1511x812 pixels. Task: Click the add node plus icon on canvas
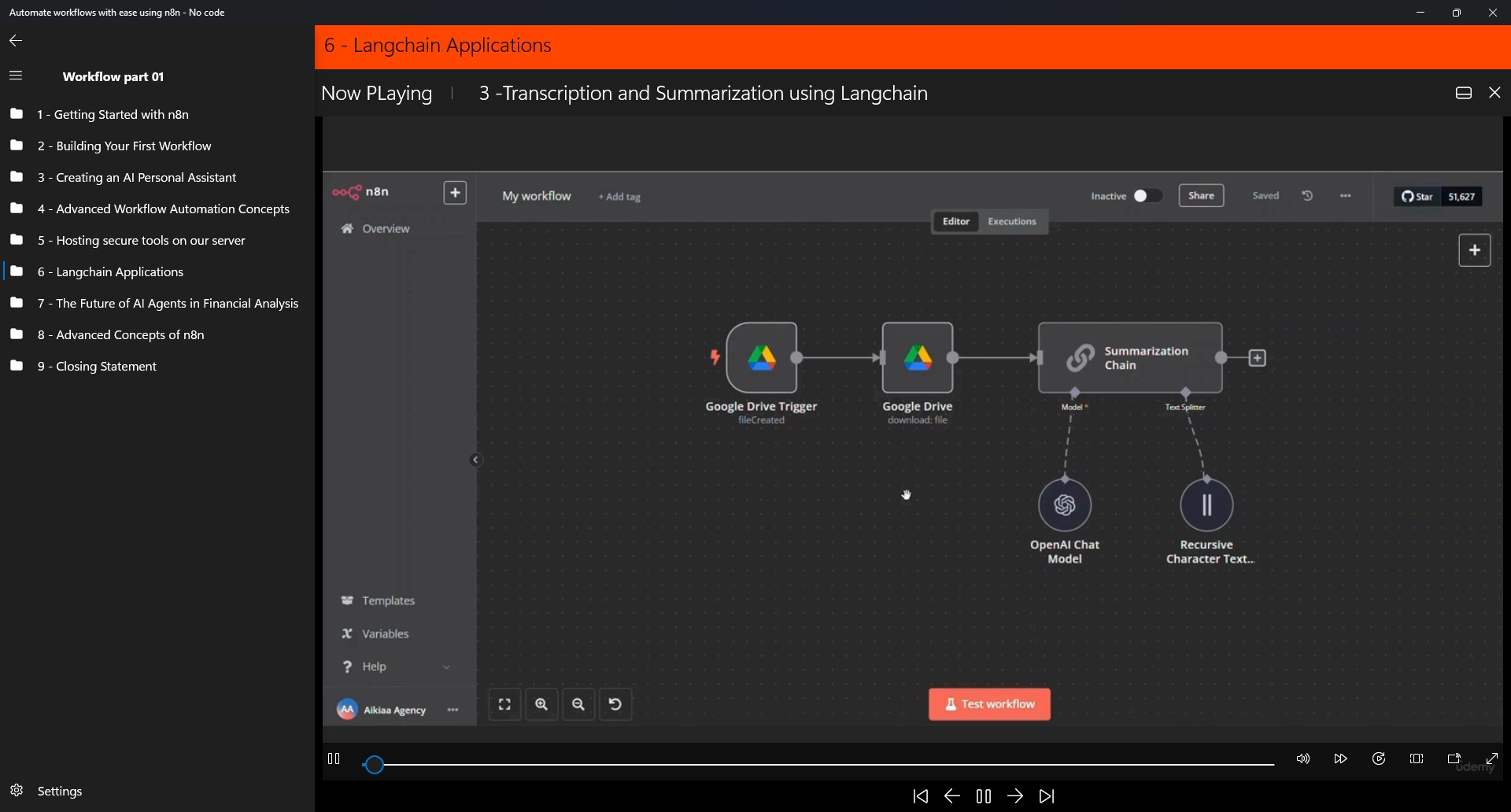click(1474, 249)
